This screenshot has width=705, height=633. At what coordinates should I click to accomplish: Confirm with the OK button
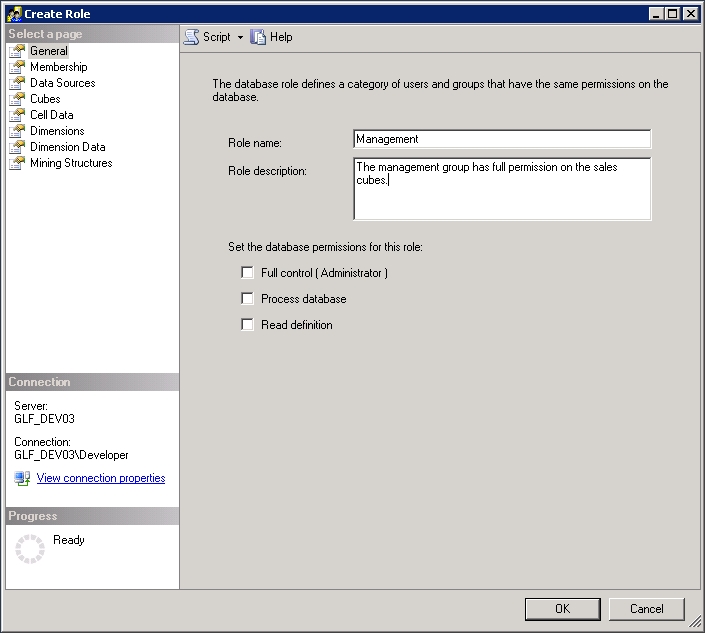point(562,609)
